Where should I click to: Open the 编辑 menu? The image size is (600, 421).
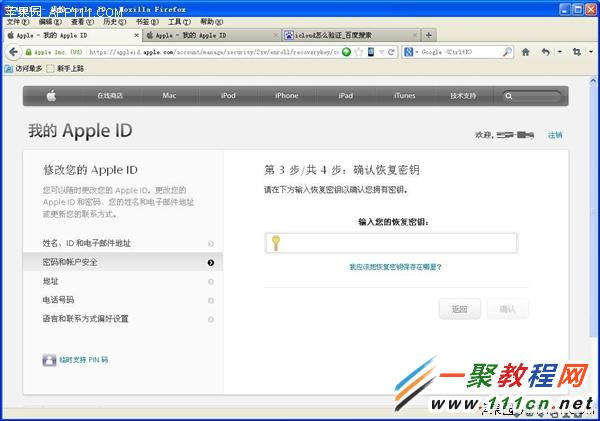click(x=50, y=22)
